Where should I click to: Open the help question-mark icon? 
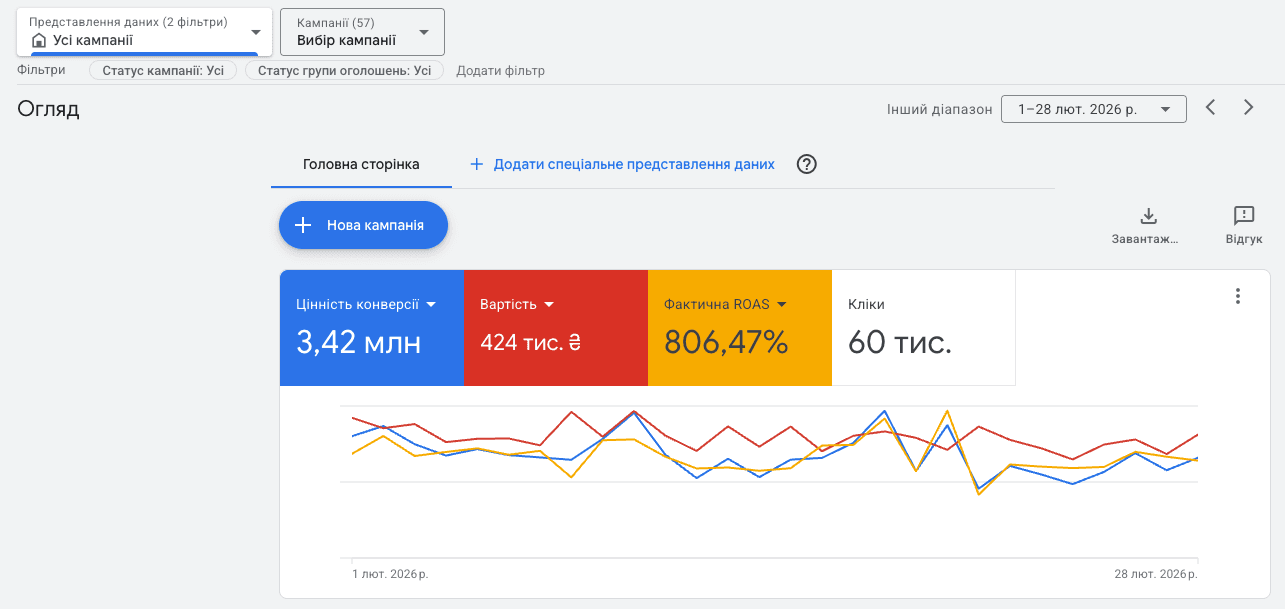pyautogui.click(x=807, y=164)
